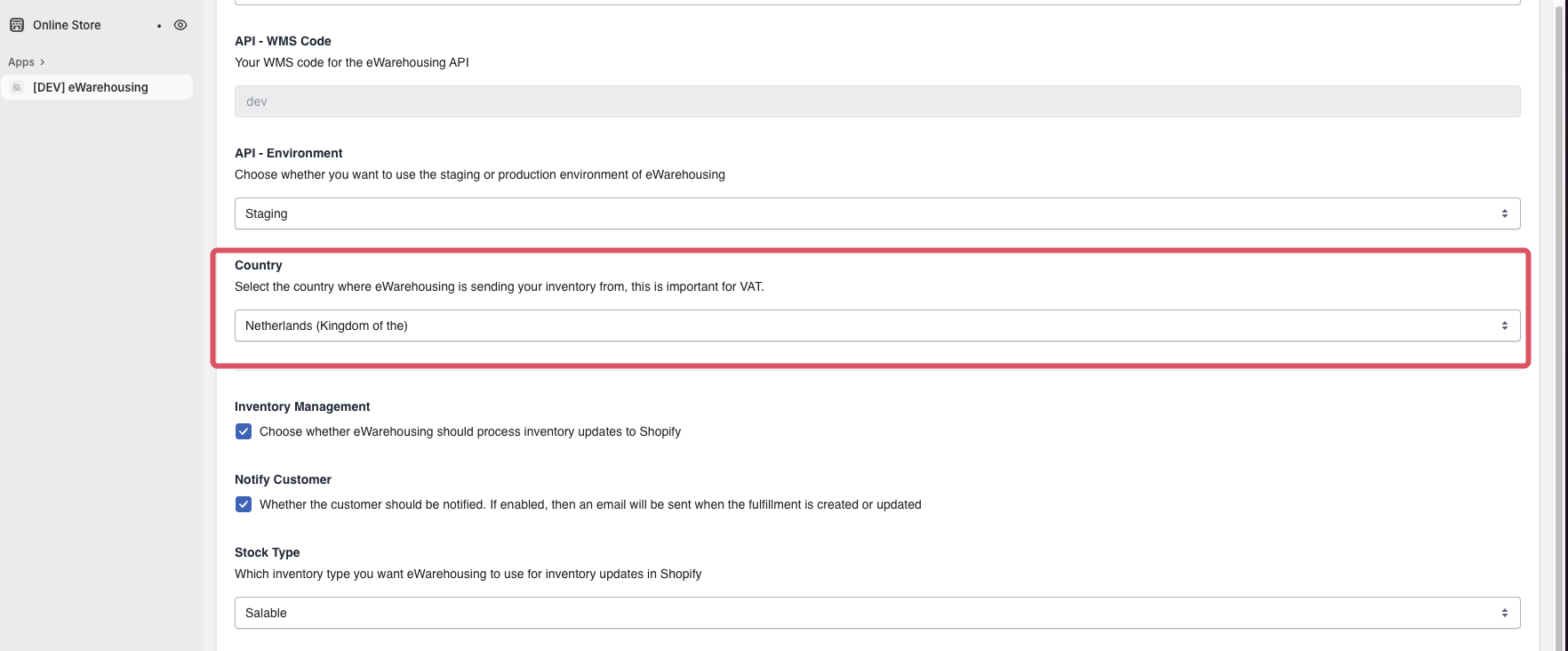Click the eWarehousing app icon in the sidebar

click(17, 87)
